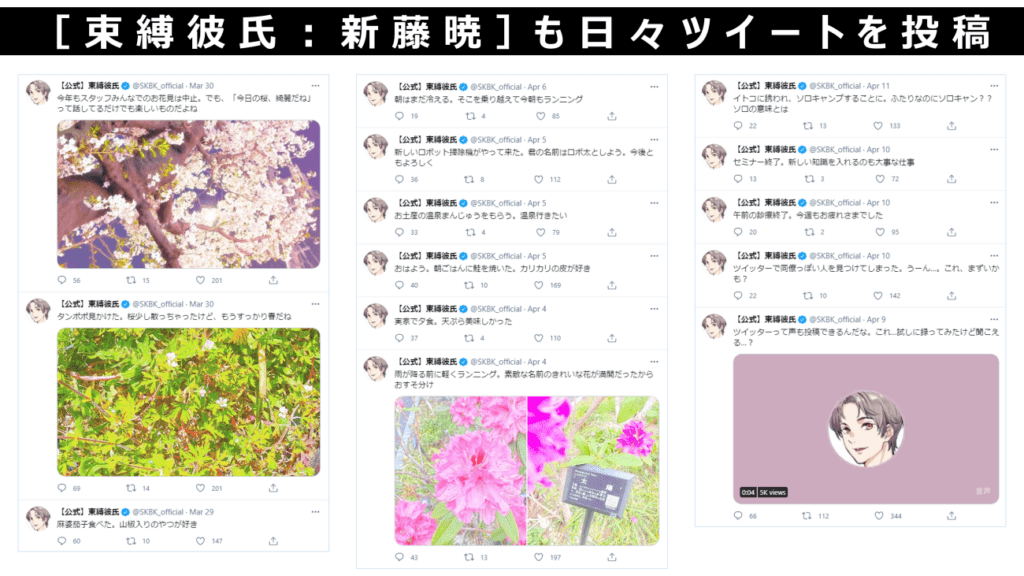Play the pink voice recording clip
Screen dimensions: 1024x576
click(x=866, y=429)
